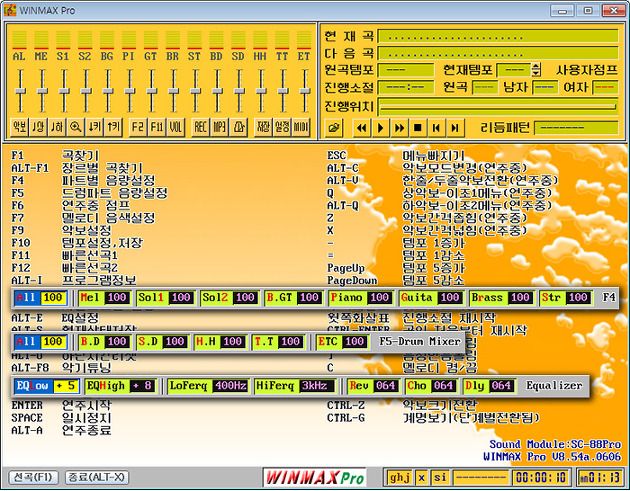Click the J상 toolbar button

pyautogui.click(x=38, y=127)
